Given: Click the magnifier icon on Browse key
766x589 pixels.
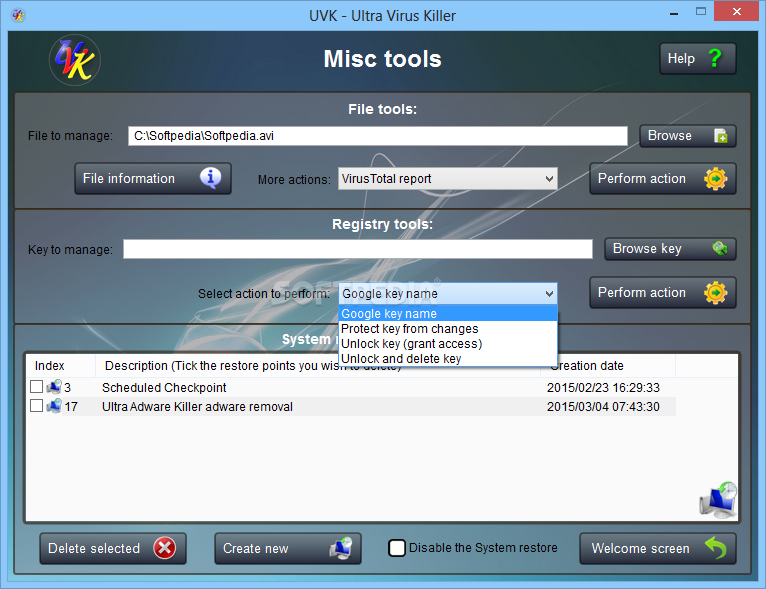Looking at the screenshot, I should (x=720, y=248).
